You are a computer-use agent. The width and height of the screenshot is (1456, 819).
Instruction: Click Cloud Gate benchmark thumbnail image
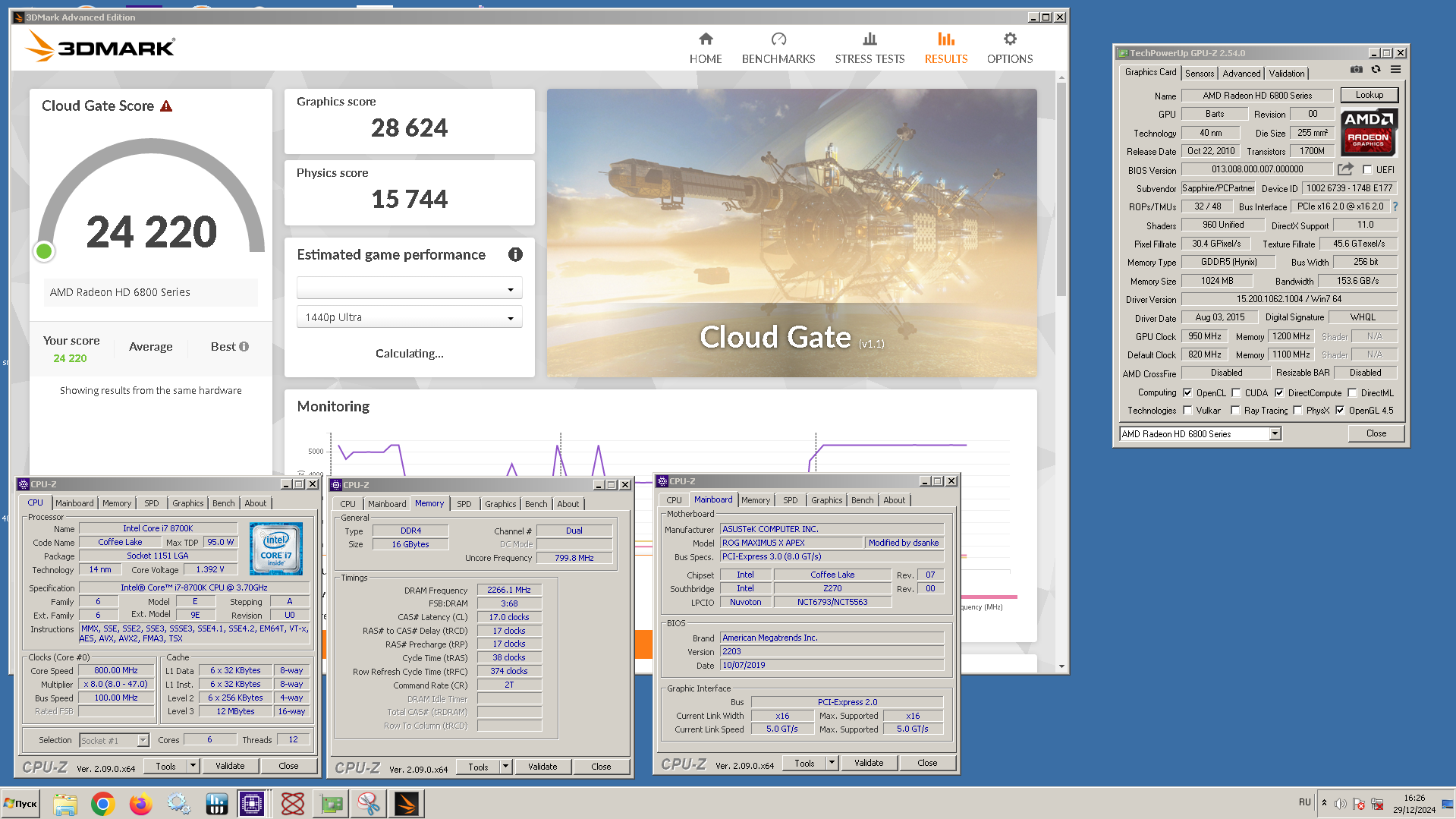[x=791, y=233]
